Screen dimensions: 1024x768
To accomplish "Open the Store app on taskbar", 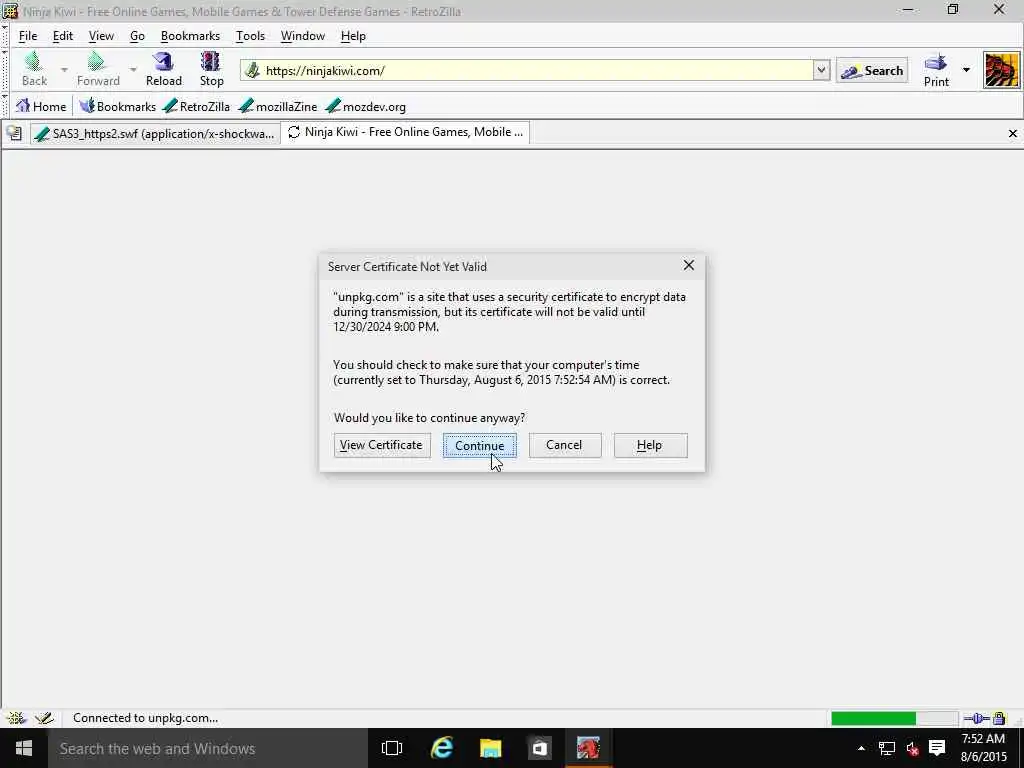I will (539, 748).
